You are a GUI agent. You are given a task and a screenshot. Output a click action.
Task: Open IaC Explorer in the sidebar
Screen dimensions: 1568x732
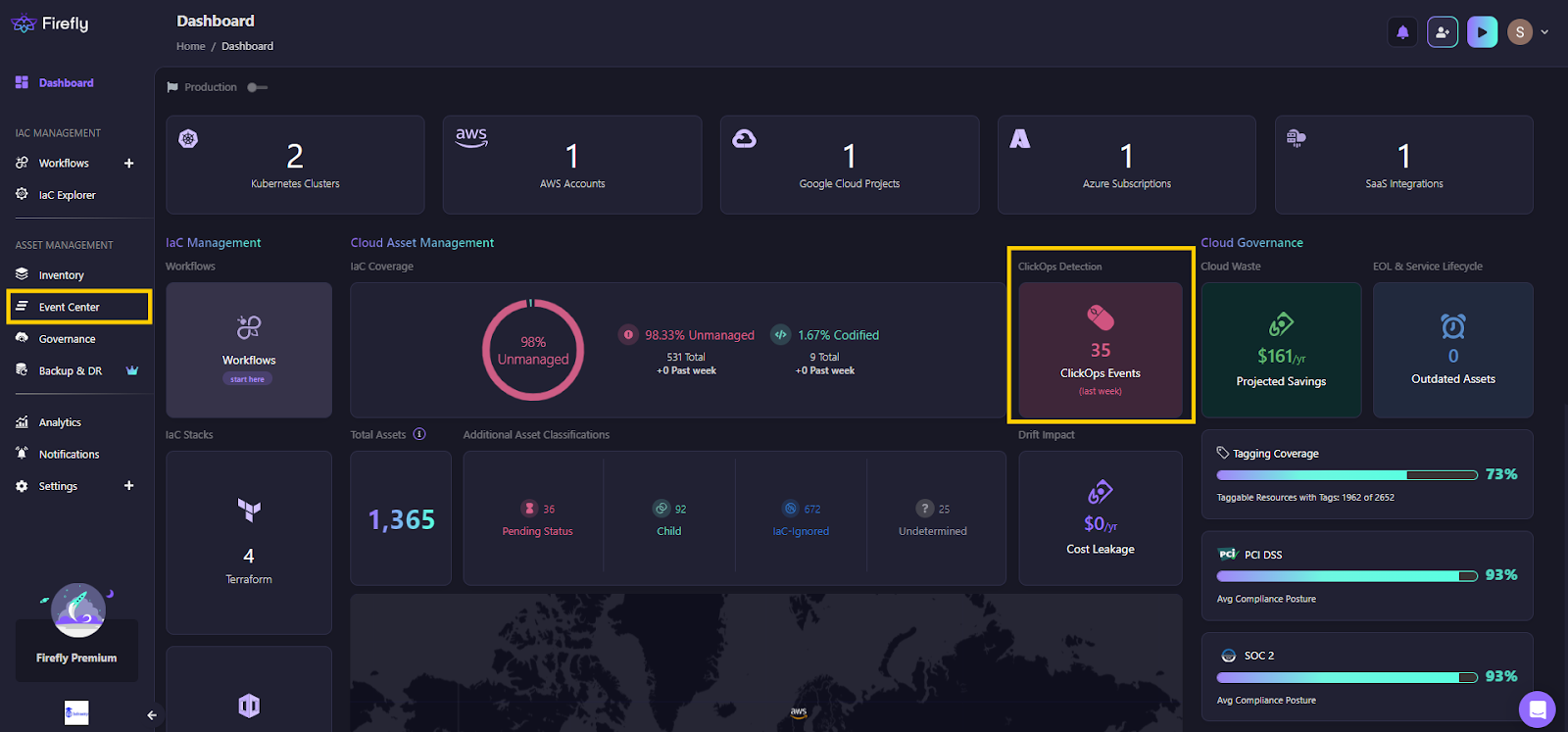67,195
